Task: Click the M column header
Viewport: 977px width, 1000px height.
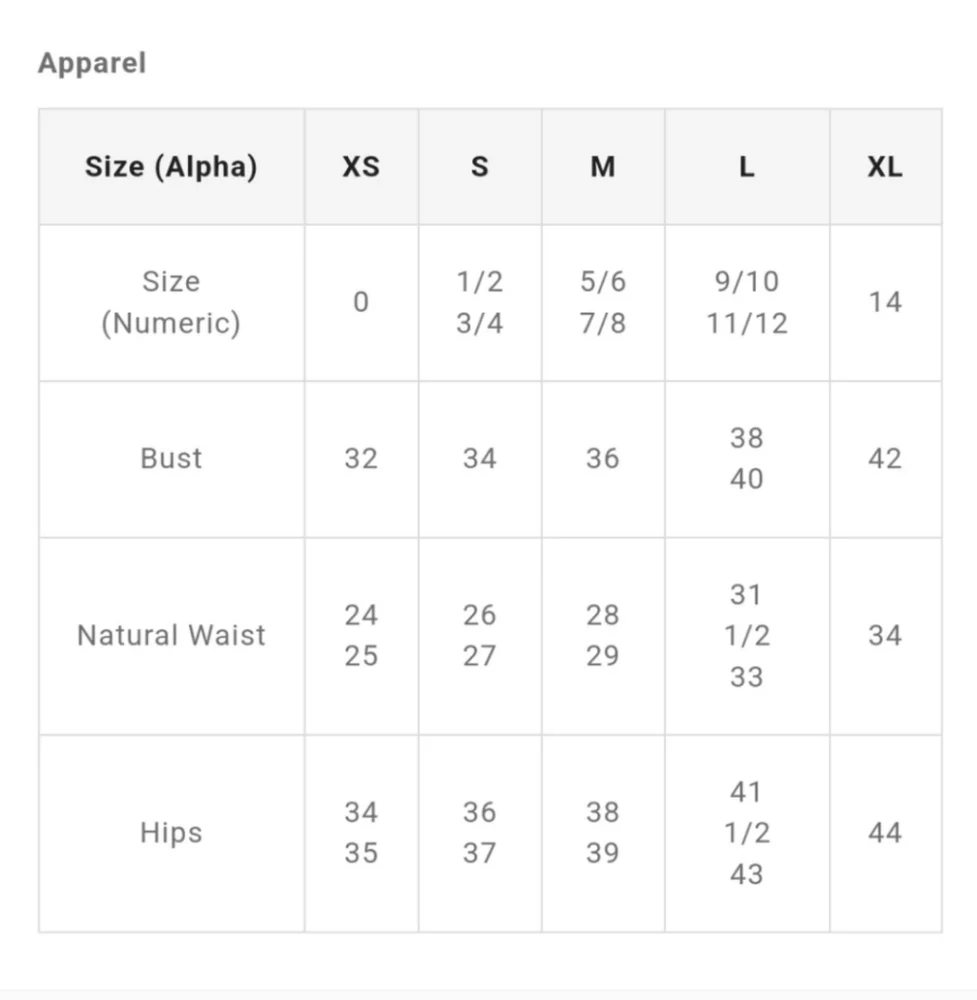Action: coord(603,166)
